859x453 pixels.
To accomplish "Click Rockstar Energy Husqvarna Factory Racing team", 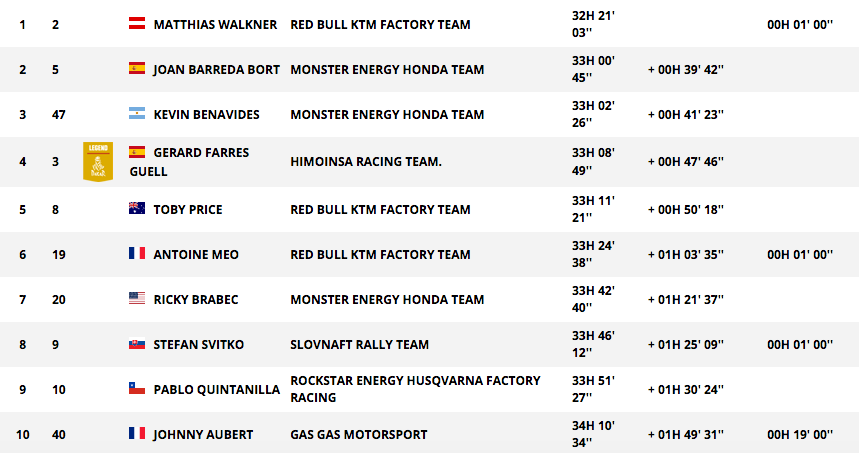I will click(x=415, y=389).
